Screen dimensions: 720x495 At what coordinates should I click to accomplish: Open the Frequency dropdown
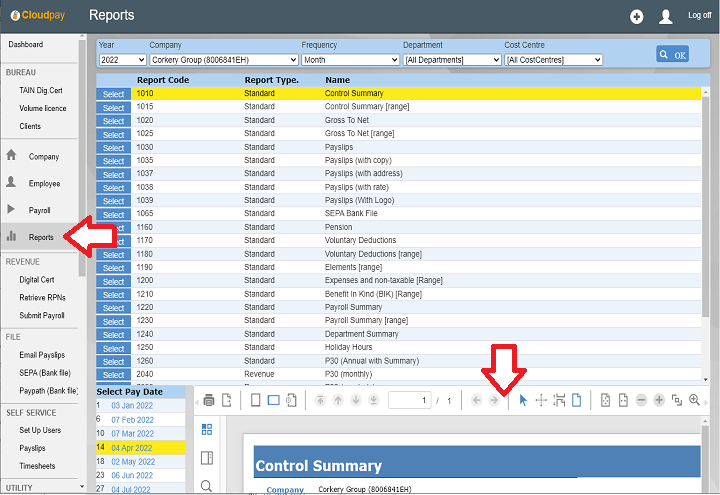click(x=350, y=60)
